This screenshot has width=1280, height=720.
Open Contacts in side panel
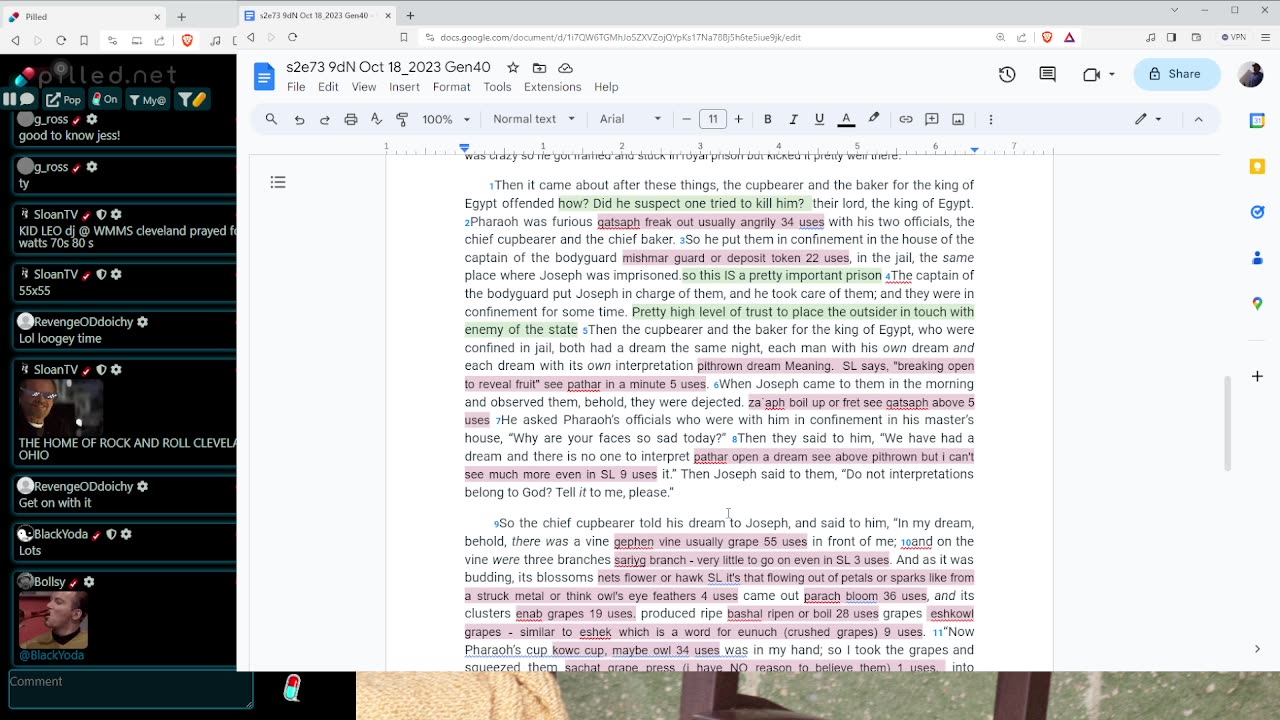click(x=1257, y=258)
